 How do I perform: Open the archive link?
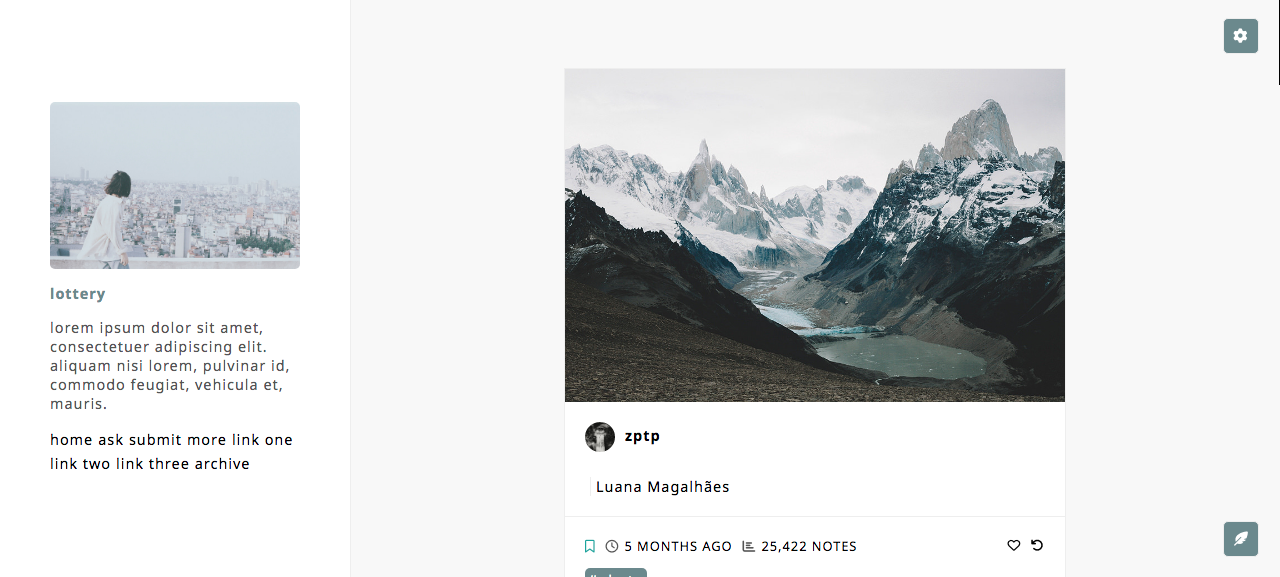[222, 464]
